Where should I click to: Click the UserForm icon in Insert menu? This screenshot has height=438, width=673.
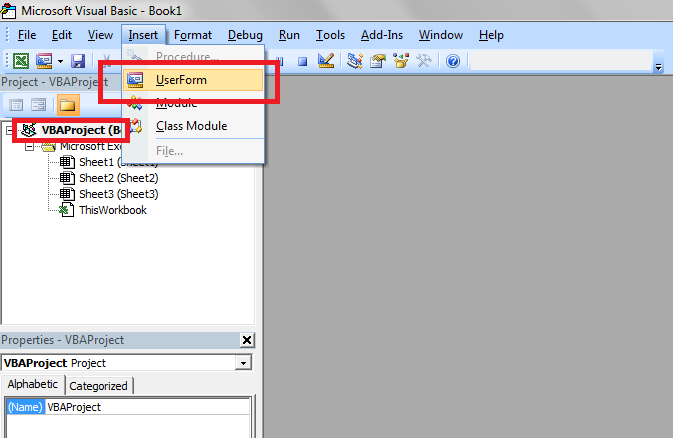pos(135,80)
